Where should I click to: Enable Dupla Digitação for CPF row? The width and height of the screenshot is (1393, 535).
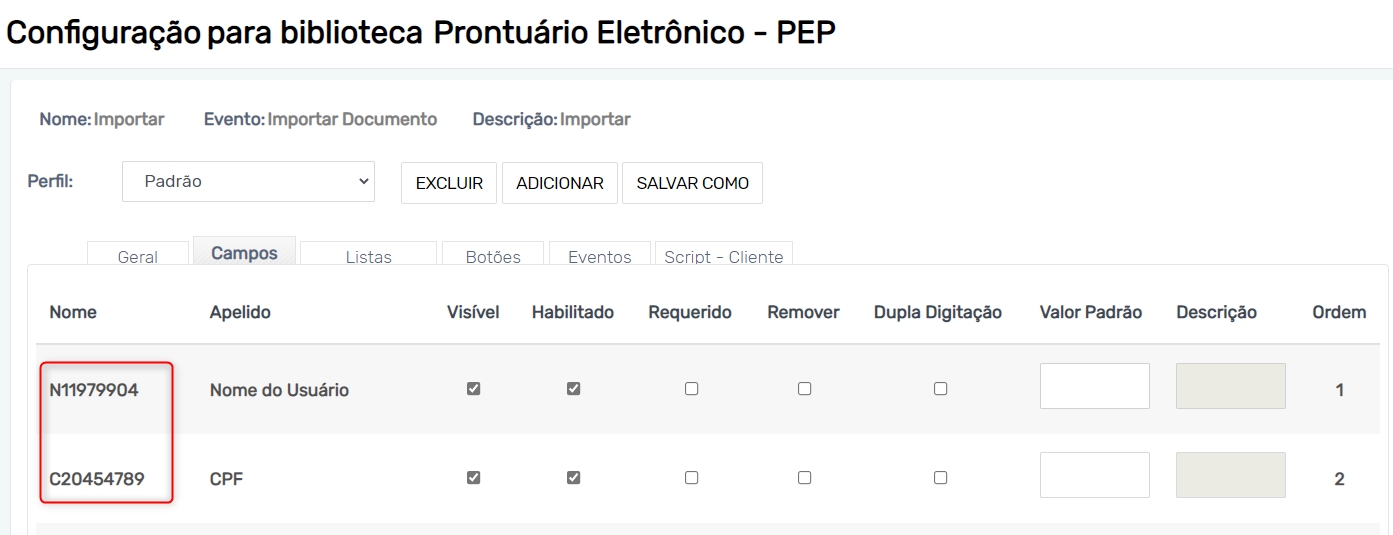[940, 478]
